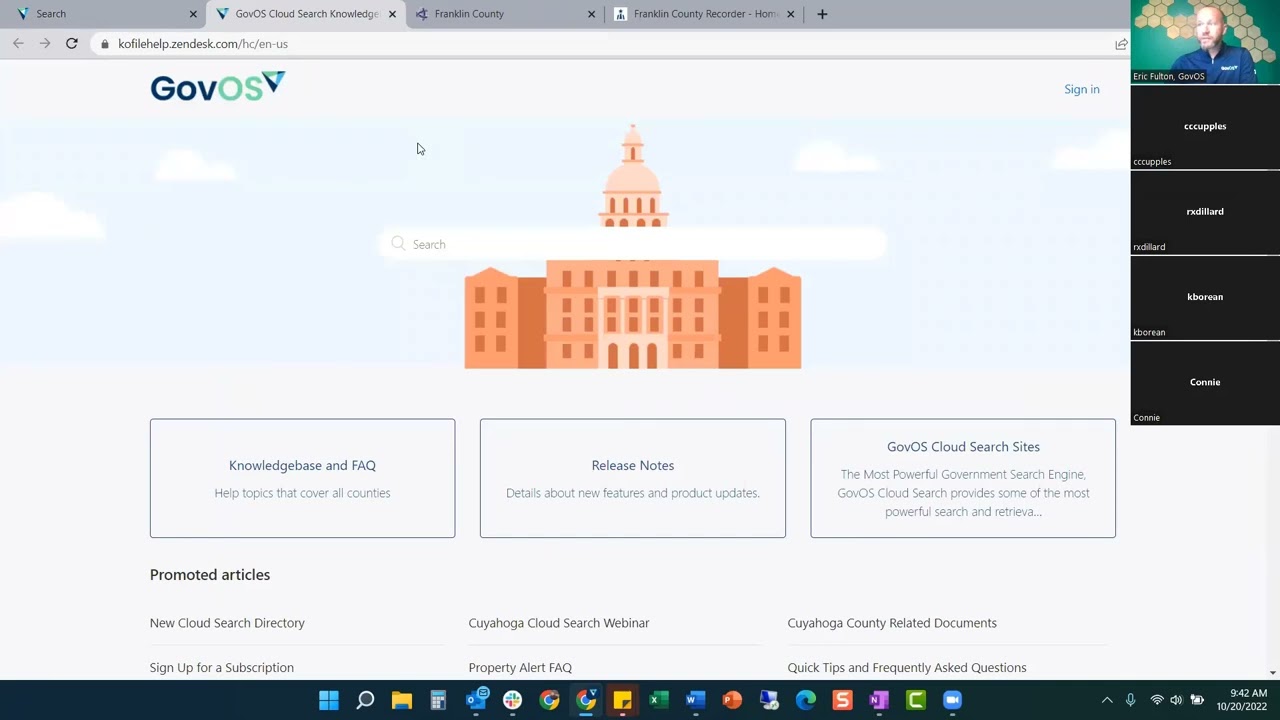Open Outlook from taskbar
The image size is (1280, 720).
click(476, 699)
